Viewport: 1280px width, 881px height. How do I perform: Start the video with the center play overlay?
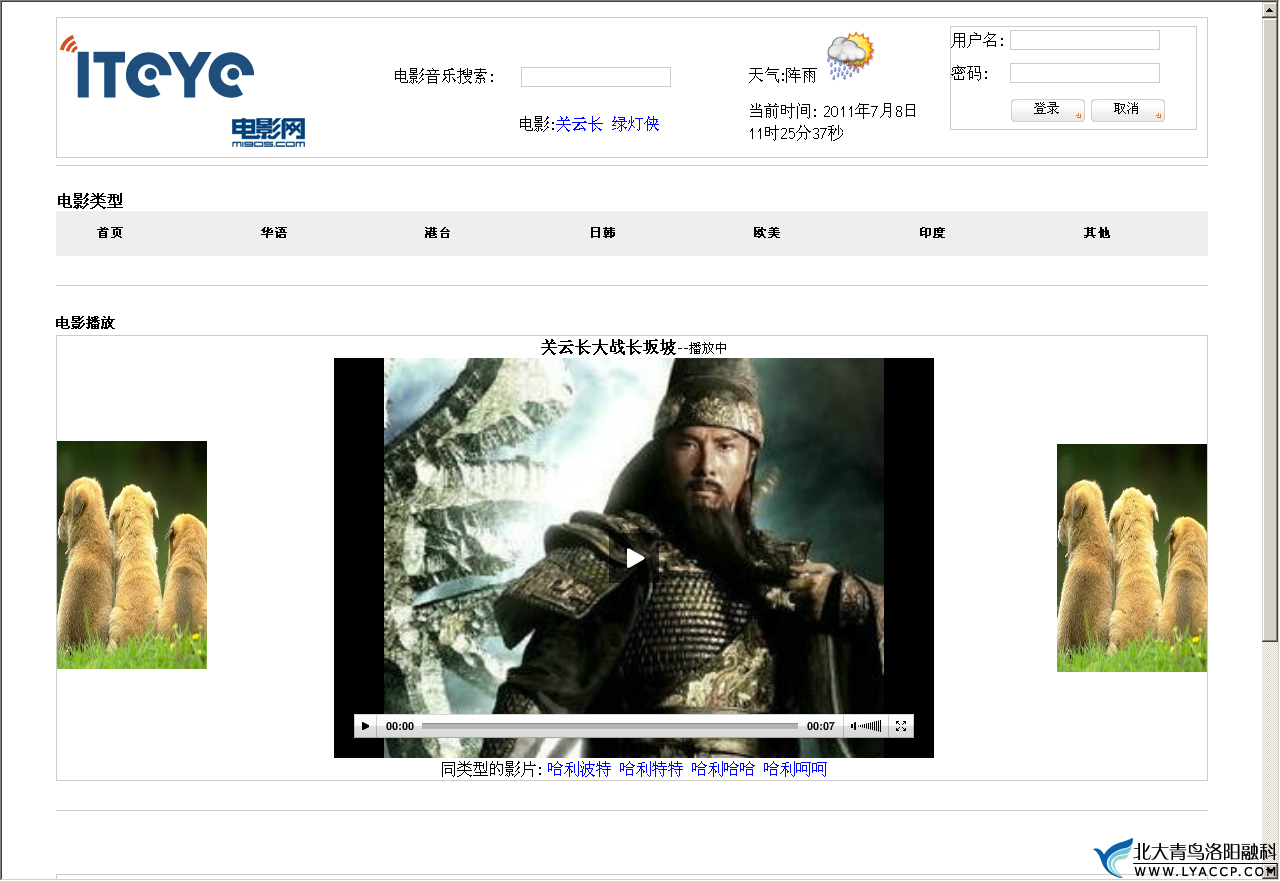634,558
